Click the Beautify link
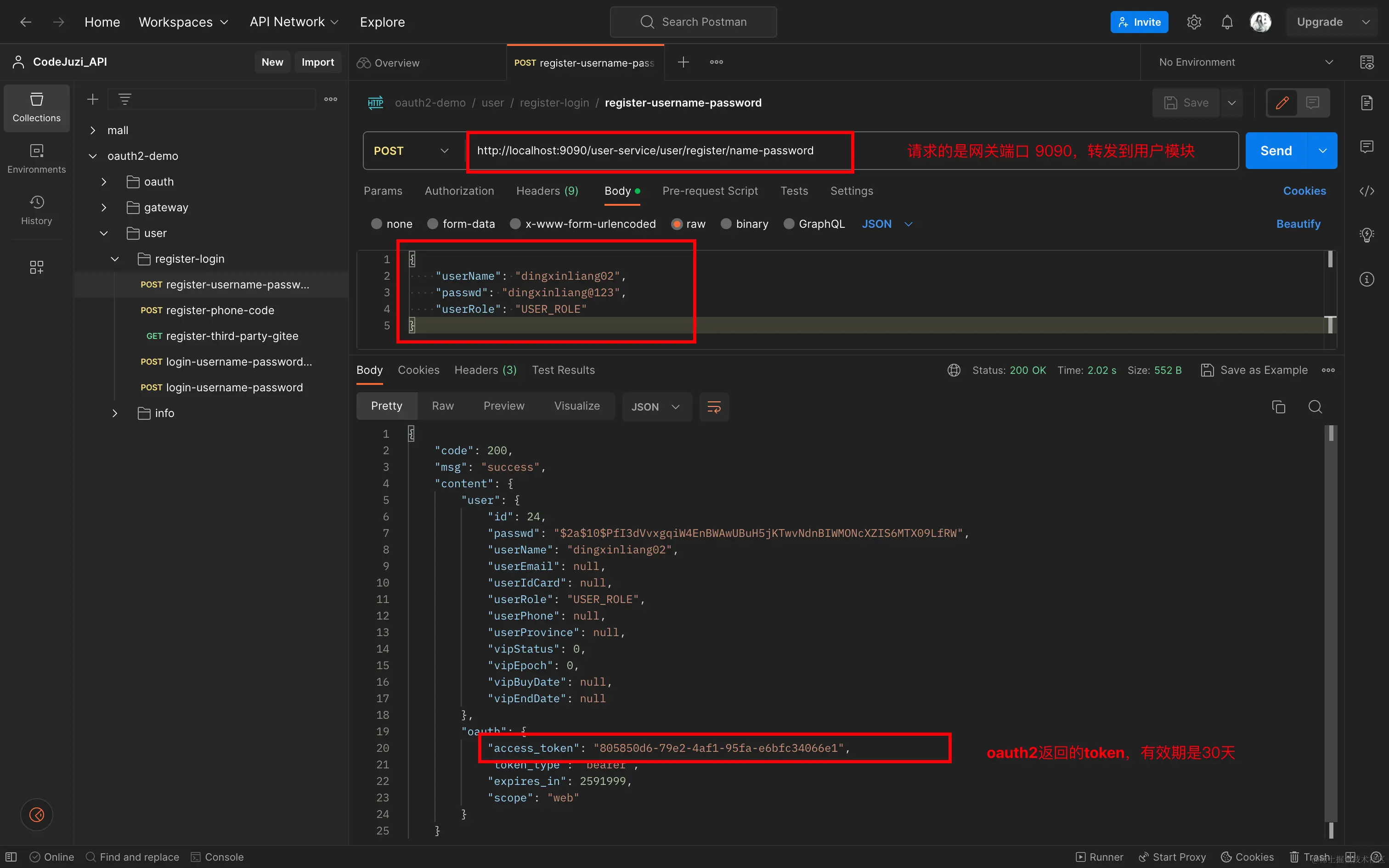Viewport: 1389px width, 868px height. [x=1298, y=224]
